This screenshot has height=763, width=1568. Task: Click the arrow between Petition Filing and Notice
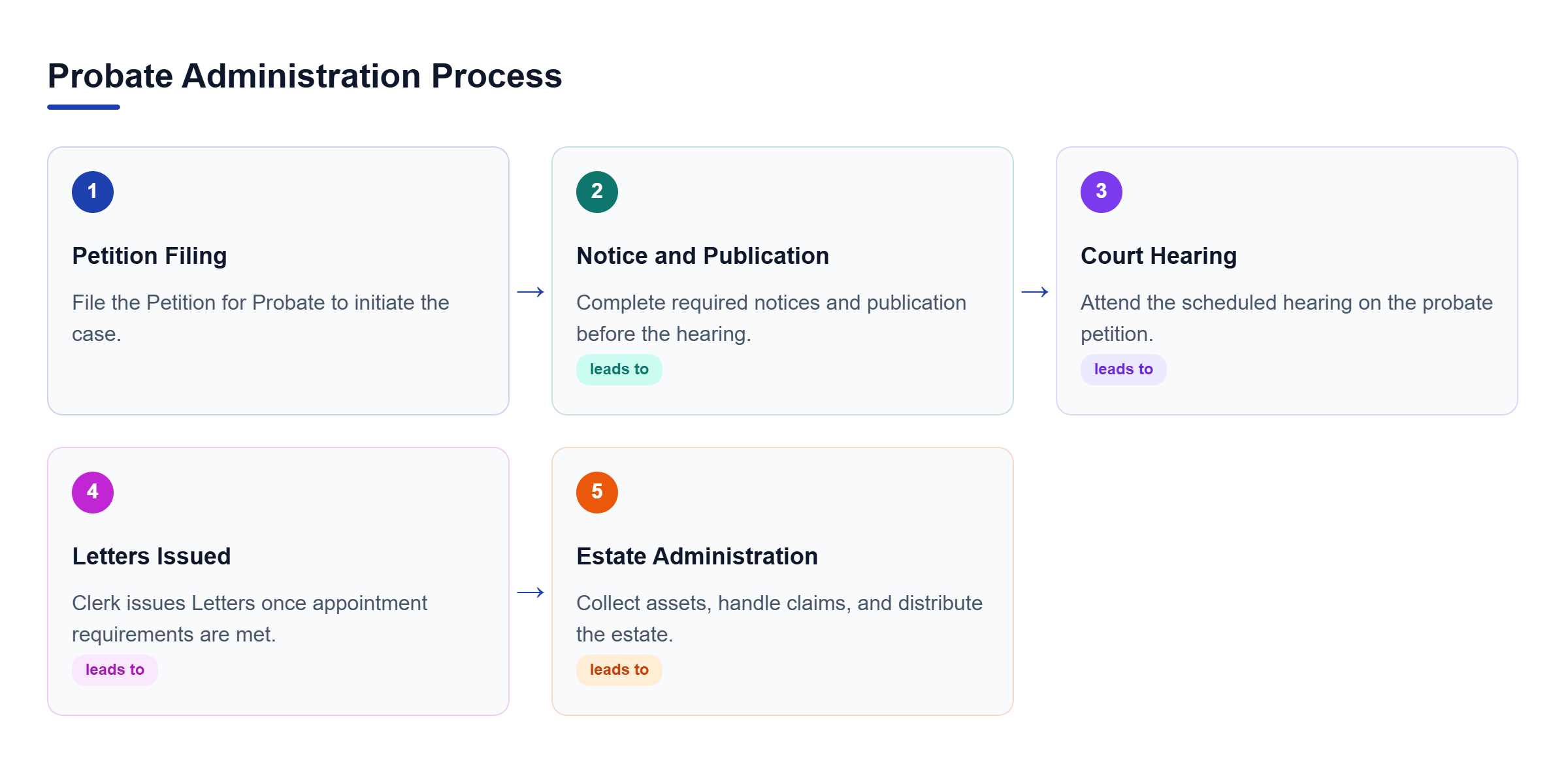click(531, 292)
